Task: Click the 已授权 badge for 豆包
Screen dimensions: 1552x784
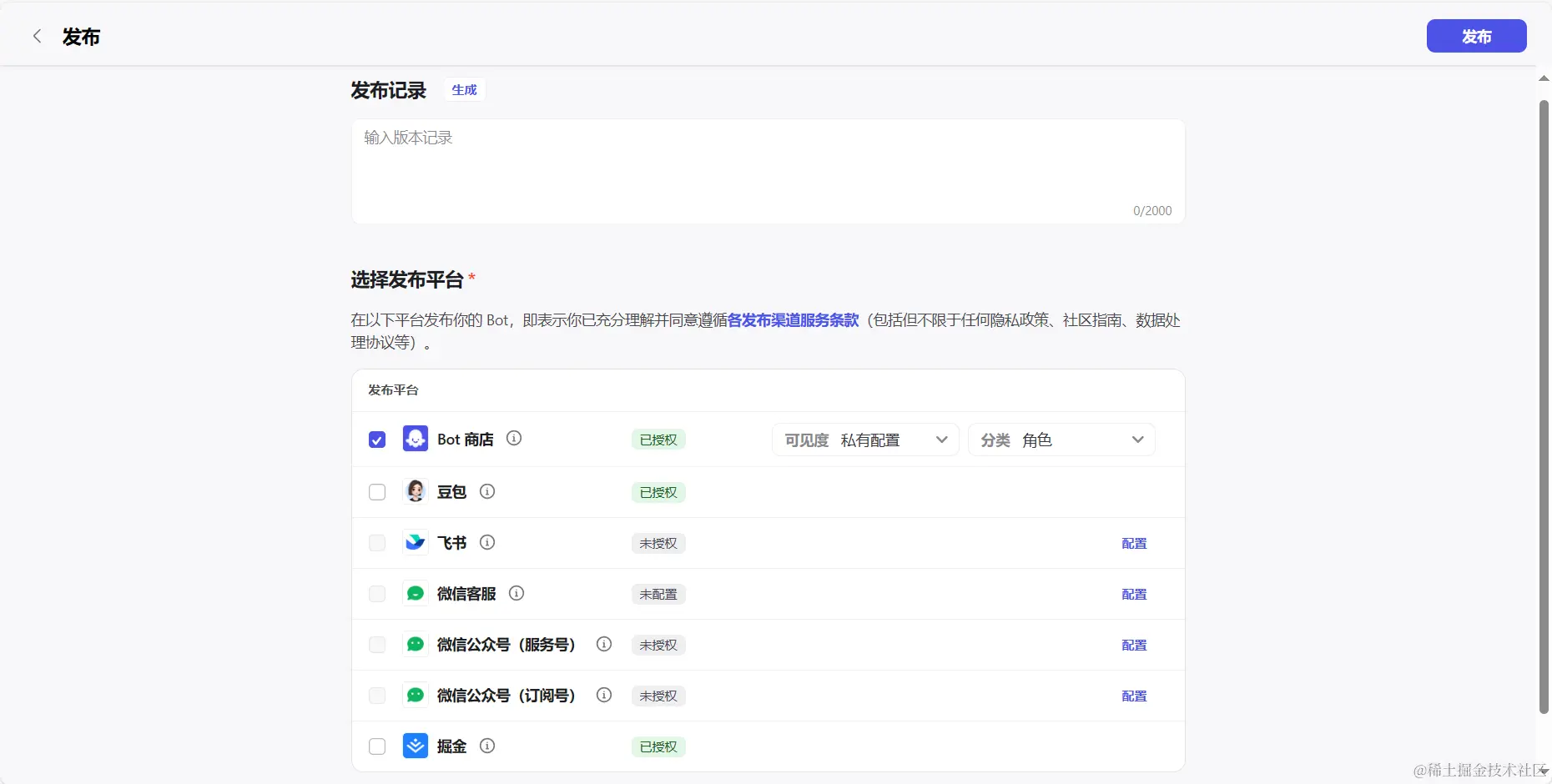Action: click(x=658, y=492)
